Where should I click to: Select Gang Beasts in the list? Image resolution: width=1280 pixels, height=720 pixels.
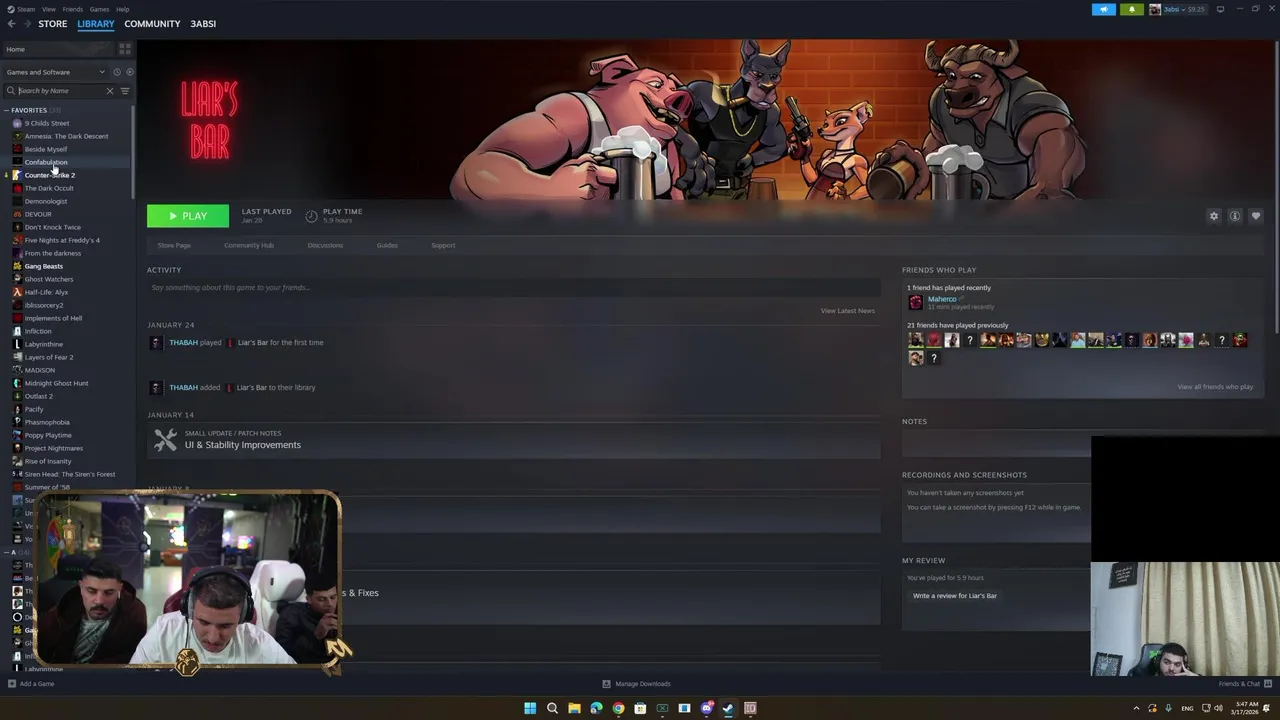pyautogui.click(x=43, y=266)
